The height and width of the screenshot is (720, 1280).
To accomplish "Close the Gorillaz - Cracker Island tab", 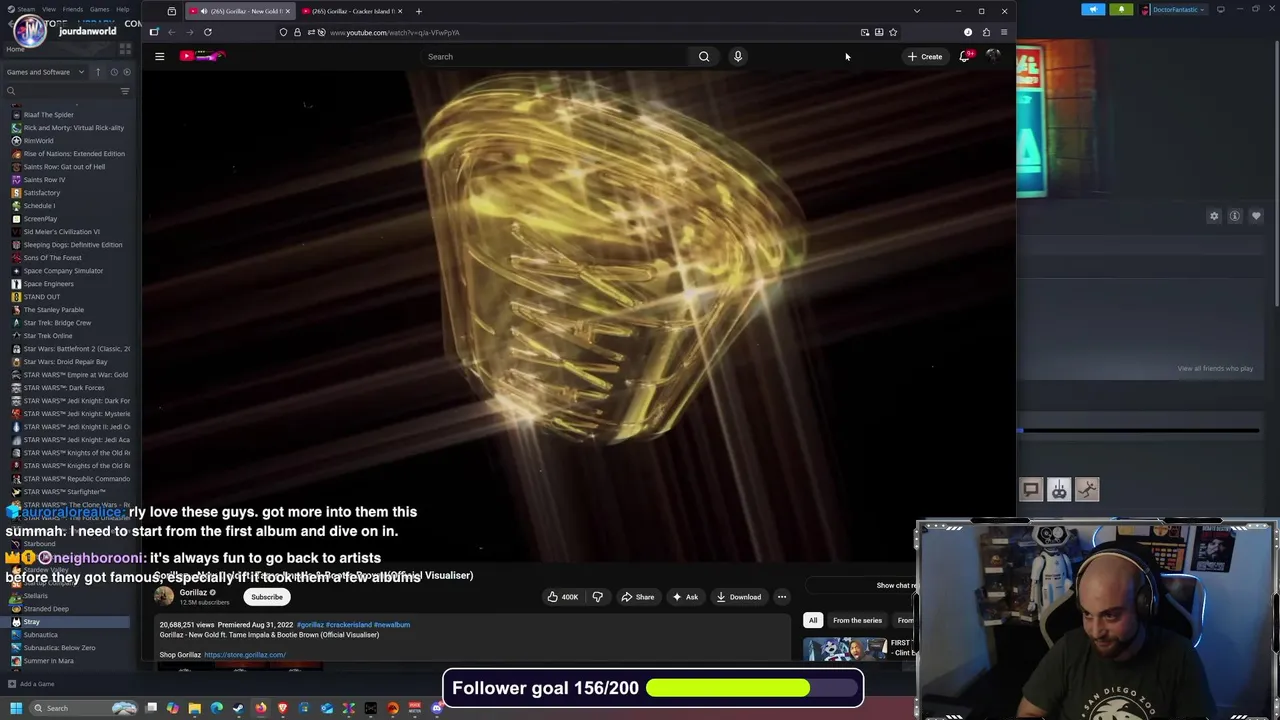I will (x=399, y=11).
